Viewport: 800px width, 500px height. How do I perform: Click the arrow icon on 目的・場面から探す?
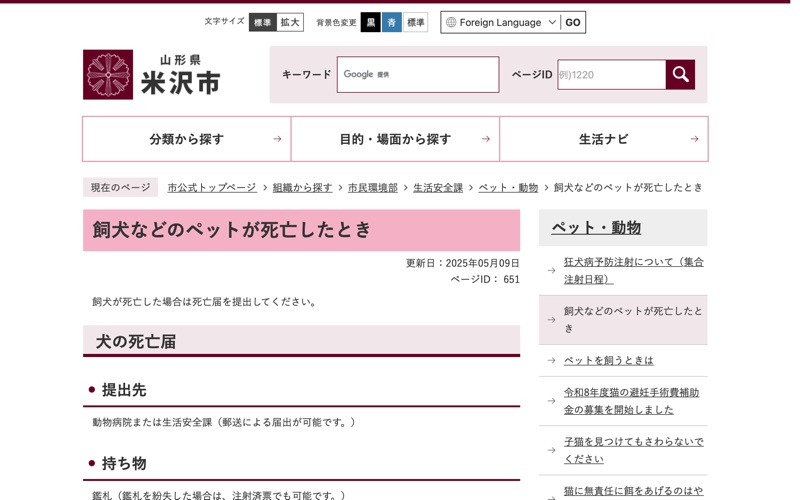486,139
